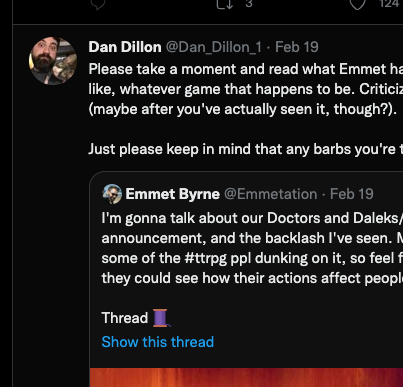This screenshot has width=403, height=387.
Task: Open the Emmet Byrne display name
Action: (173, 194)
